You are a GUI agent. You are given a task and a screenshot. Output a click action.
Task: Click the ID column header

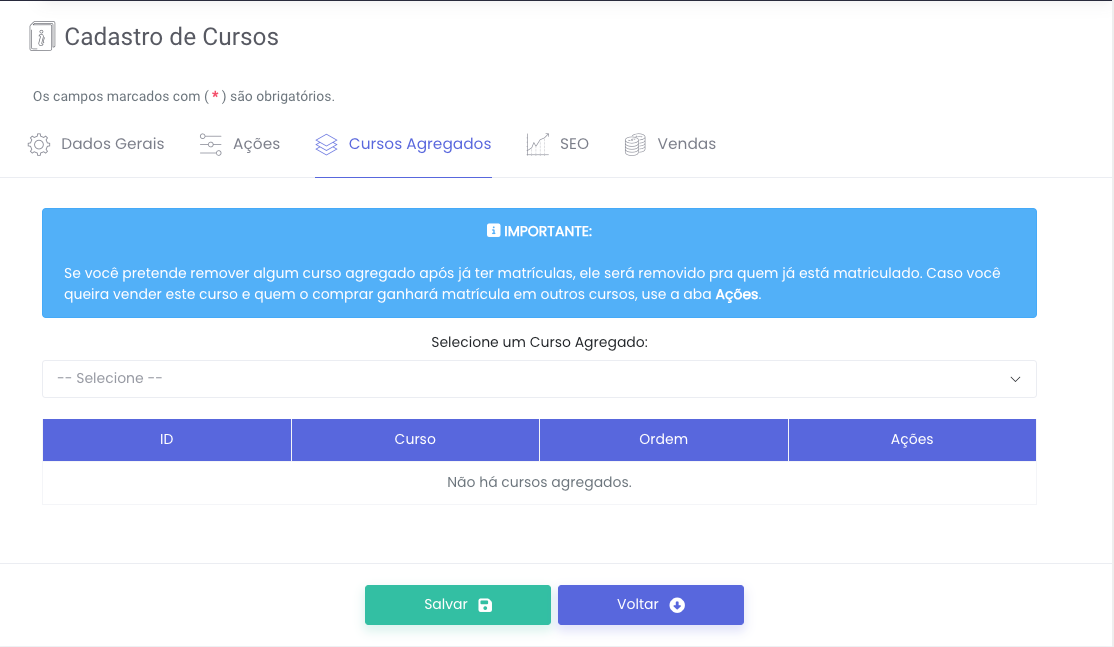[167, 440]
